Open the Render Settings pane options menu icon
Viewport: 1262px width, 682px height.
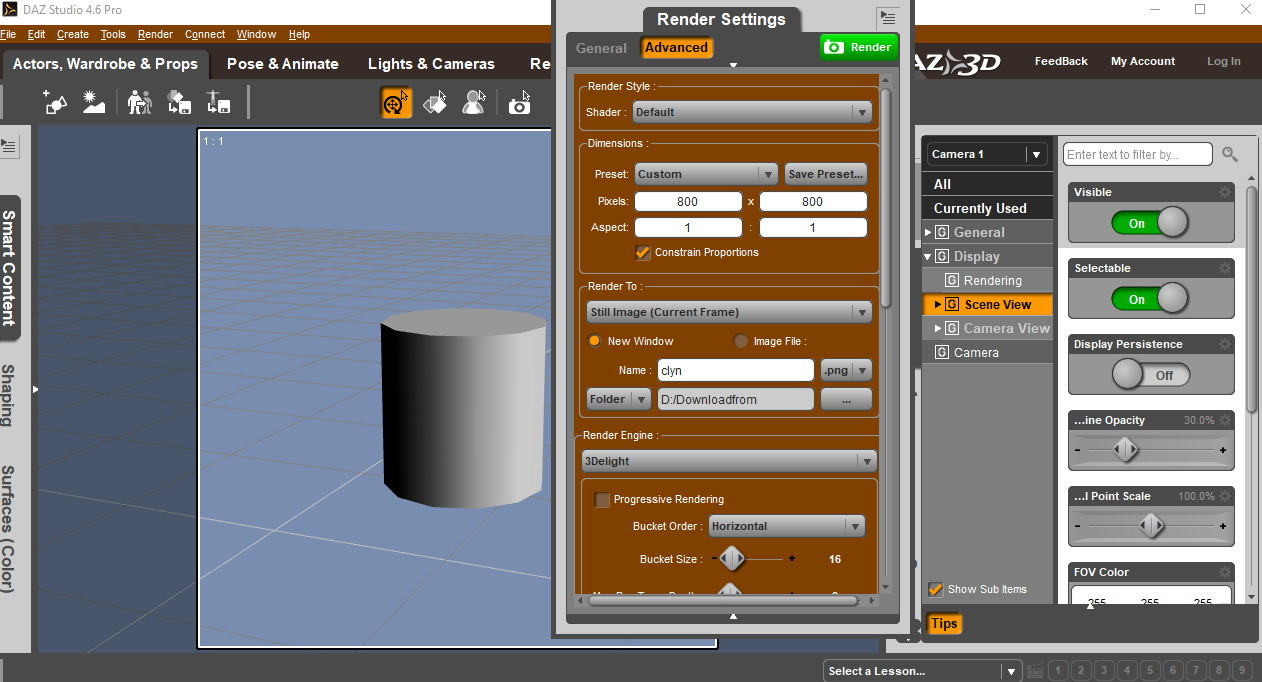pos(887,18)
